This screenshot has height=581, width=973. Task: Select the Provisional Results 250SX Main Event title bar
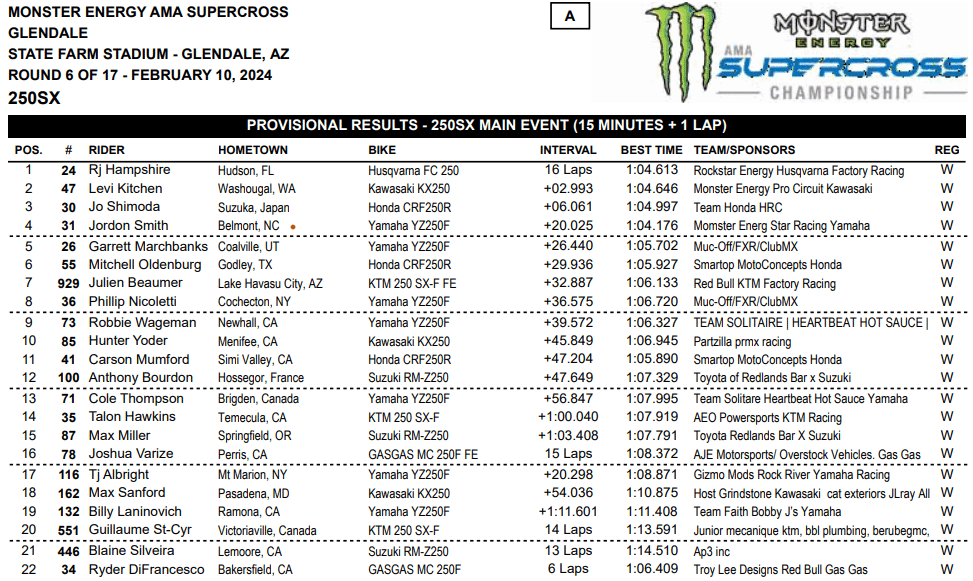click(486, 126)
